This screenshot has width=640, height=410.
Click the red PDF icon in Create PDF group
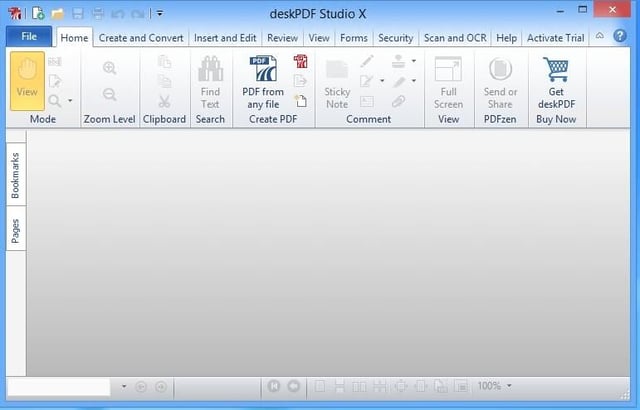[301, 62]
